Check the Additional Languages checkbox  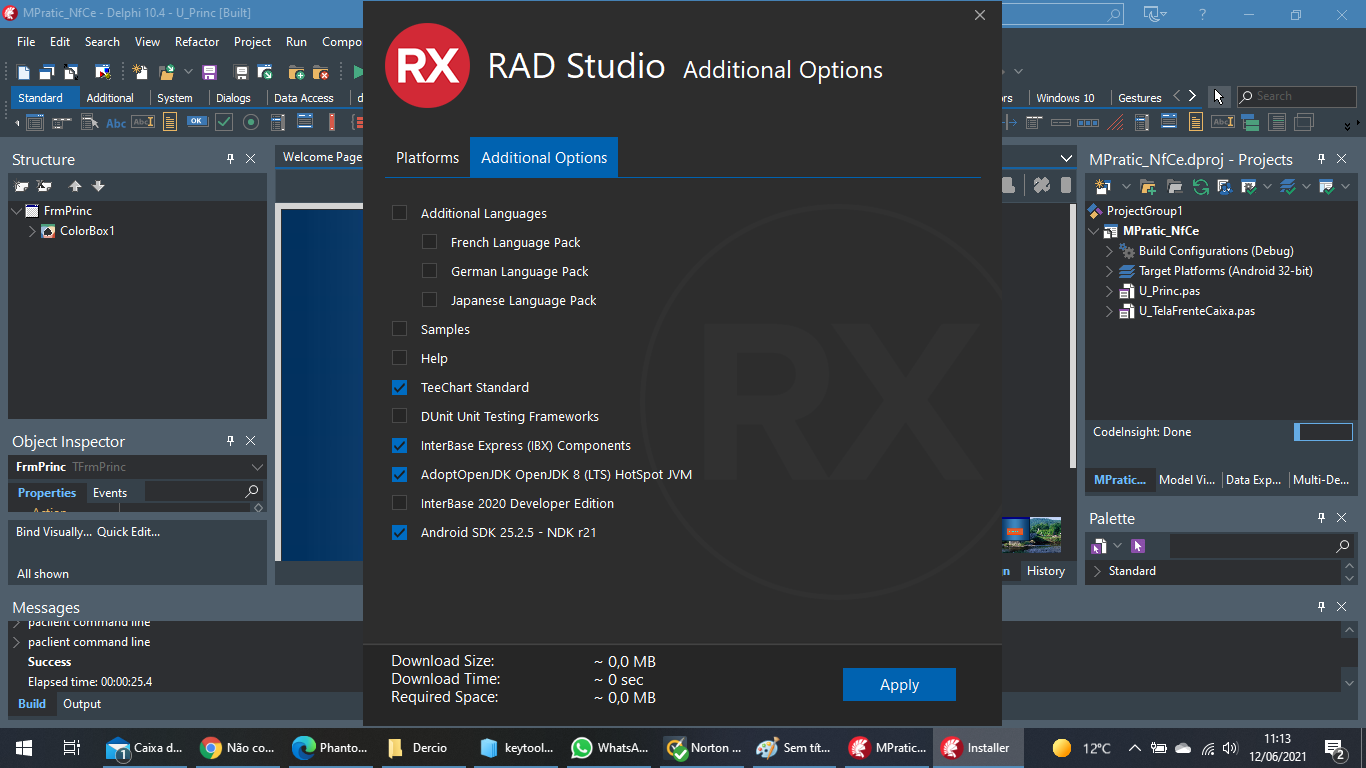coord(400,213)
